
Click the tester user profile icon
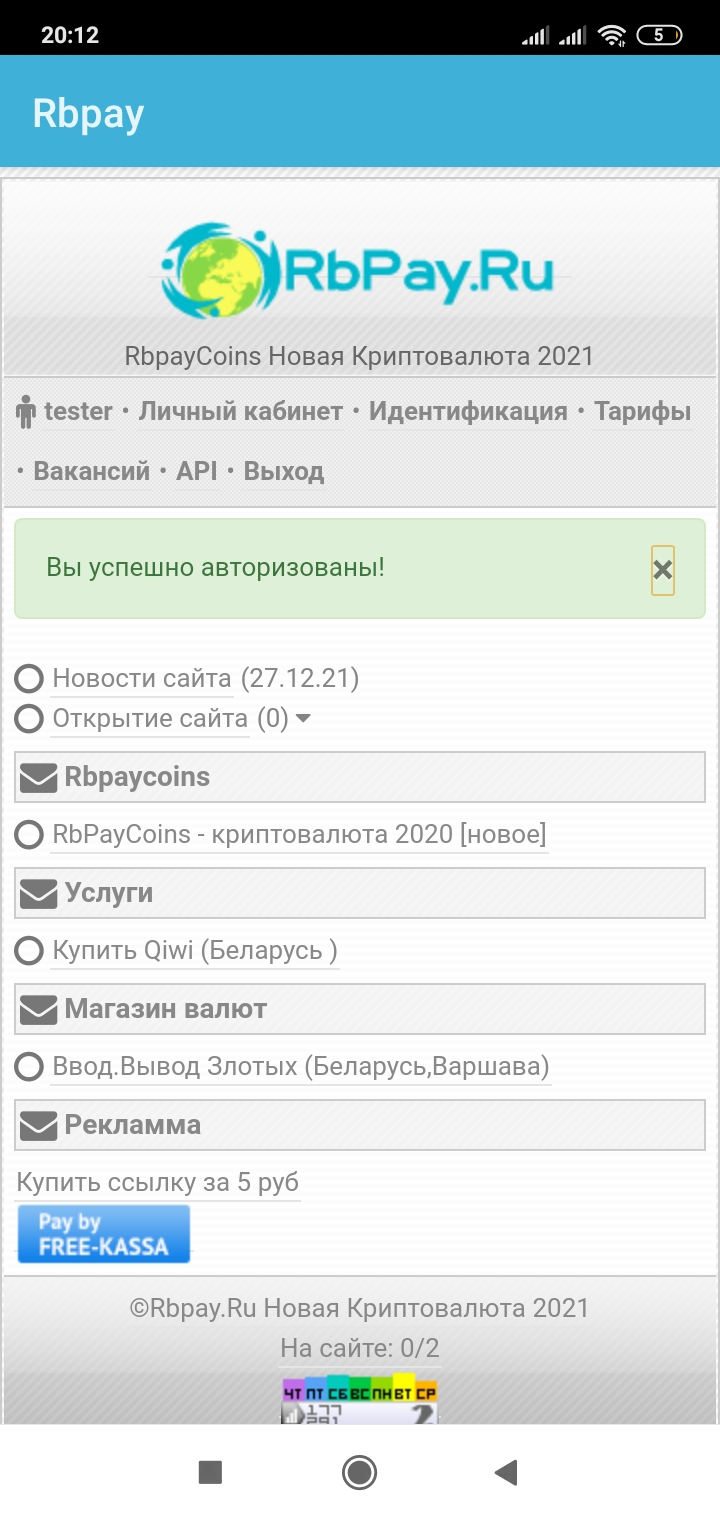click(x=26, y=412)
